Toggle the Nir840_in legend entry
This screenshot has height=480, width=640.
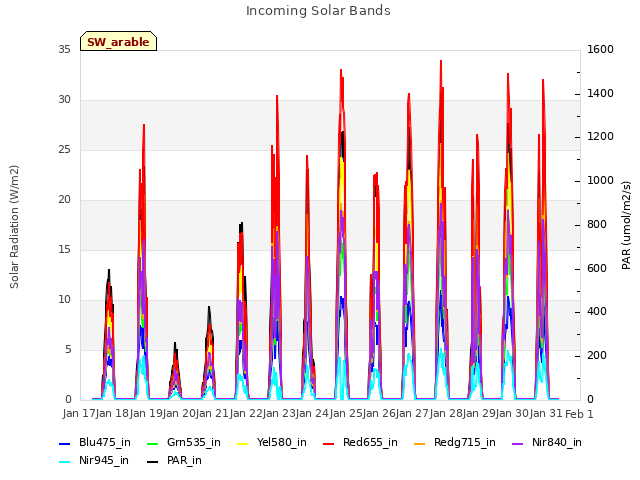[547, 442]
